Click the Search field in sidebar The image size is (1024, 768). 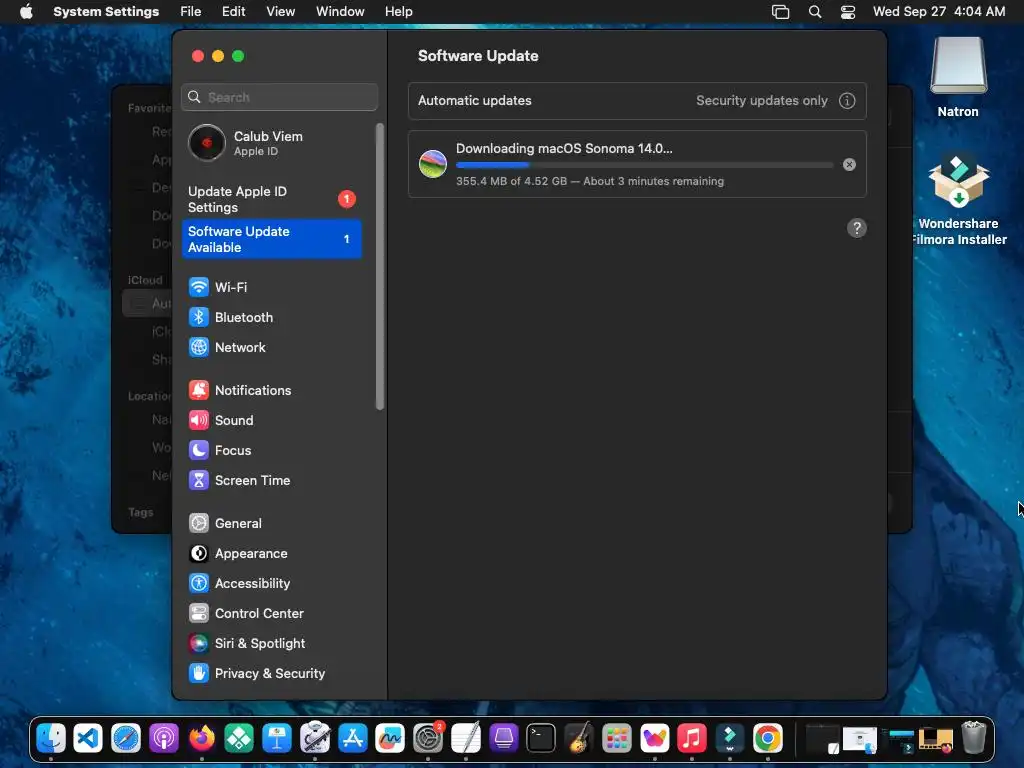point(280,97)
